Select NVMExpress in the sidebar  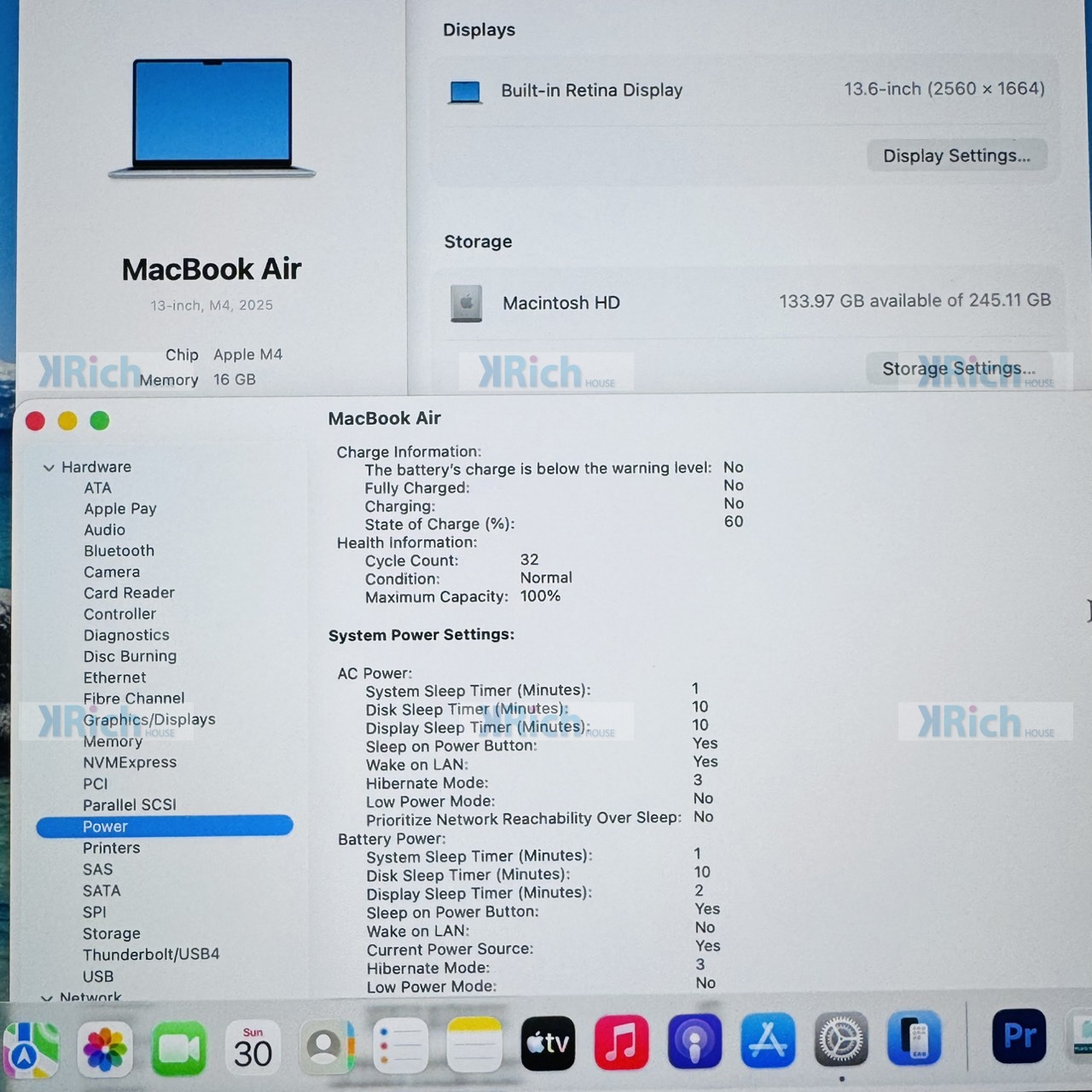[130, 763]
